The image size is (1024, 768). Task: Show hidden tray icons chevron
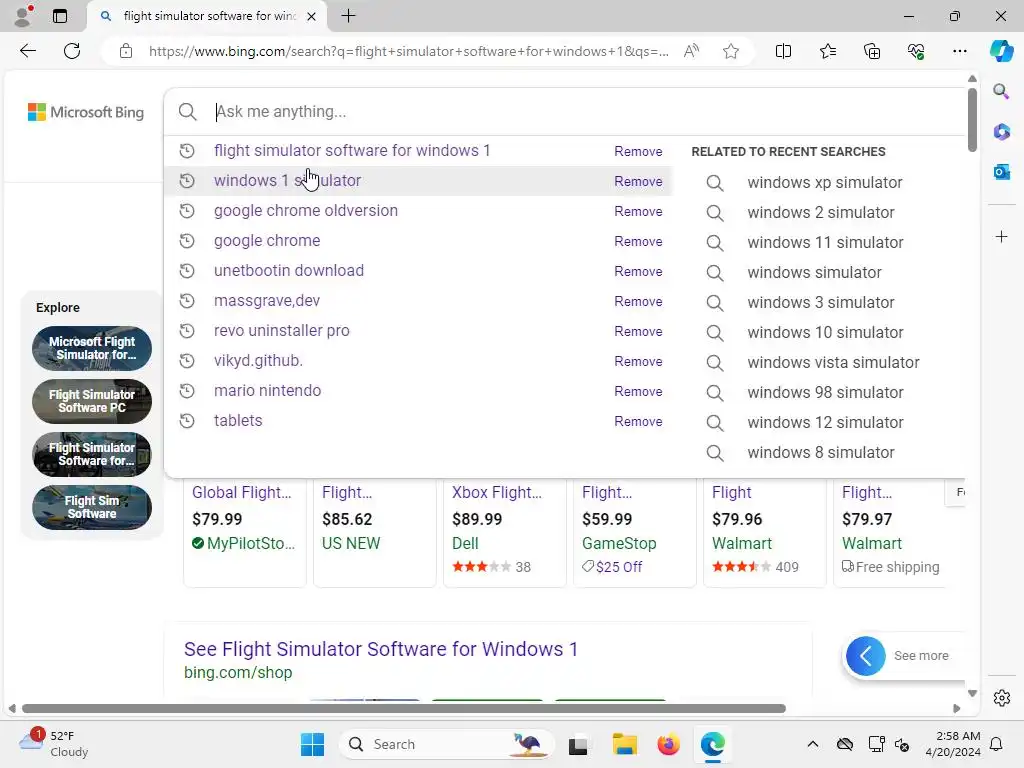coord(812,744)
